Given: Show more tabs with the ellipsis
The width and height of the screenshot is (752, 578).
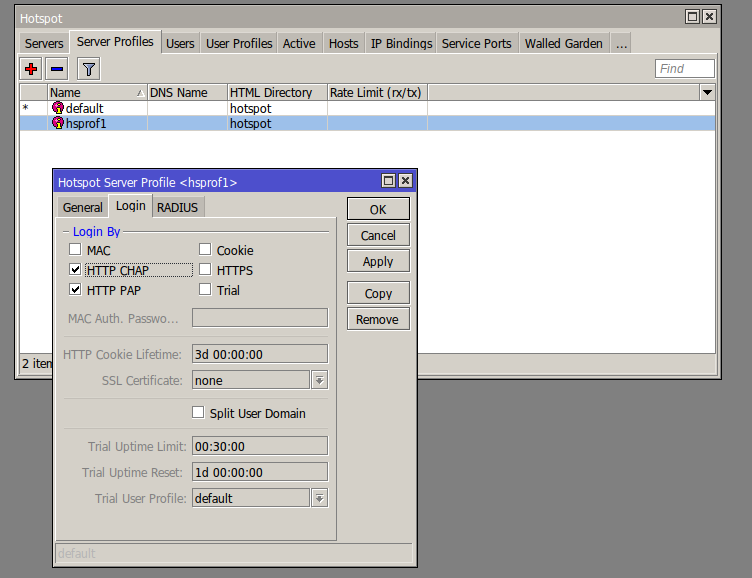Looking at the screenshot, I should 621,43.
